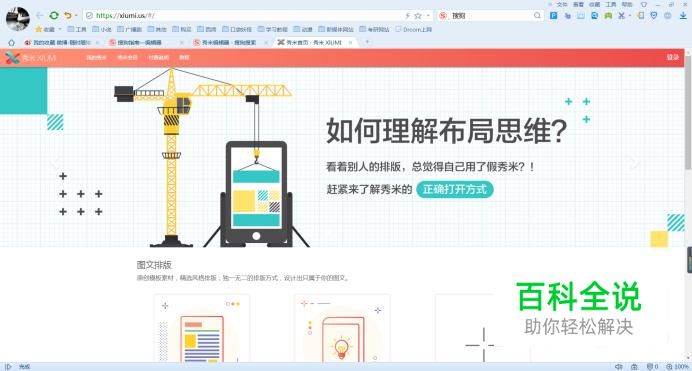Click the skin shirt icon in title bar
Image resolution: width=692 pixels, height=371 pixels.
click(644, 4)
